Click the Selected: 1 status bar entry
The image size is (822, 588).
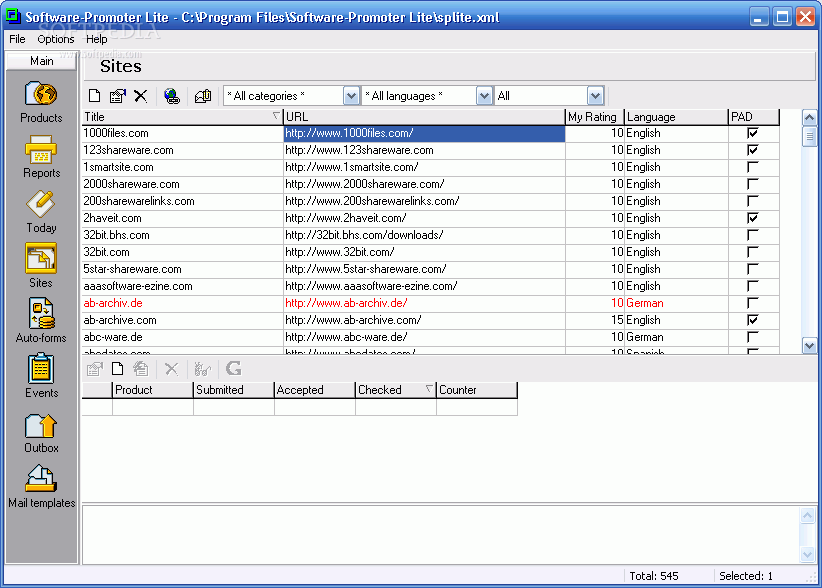coord(745,576)
